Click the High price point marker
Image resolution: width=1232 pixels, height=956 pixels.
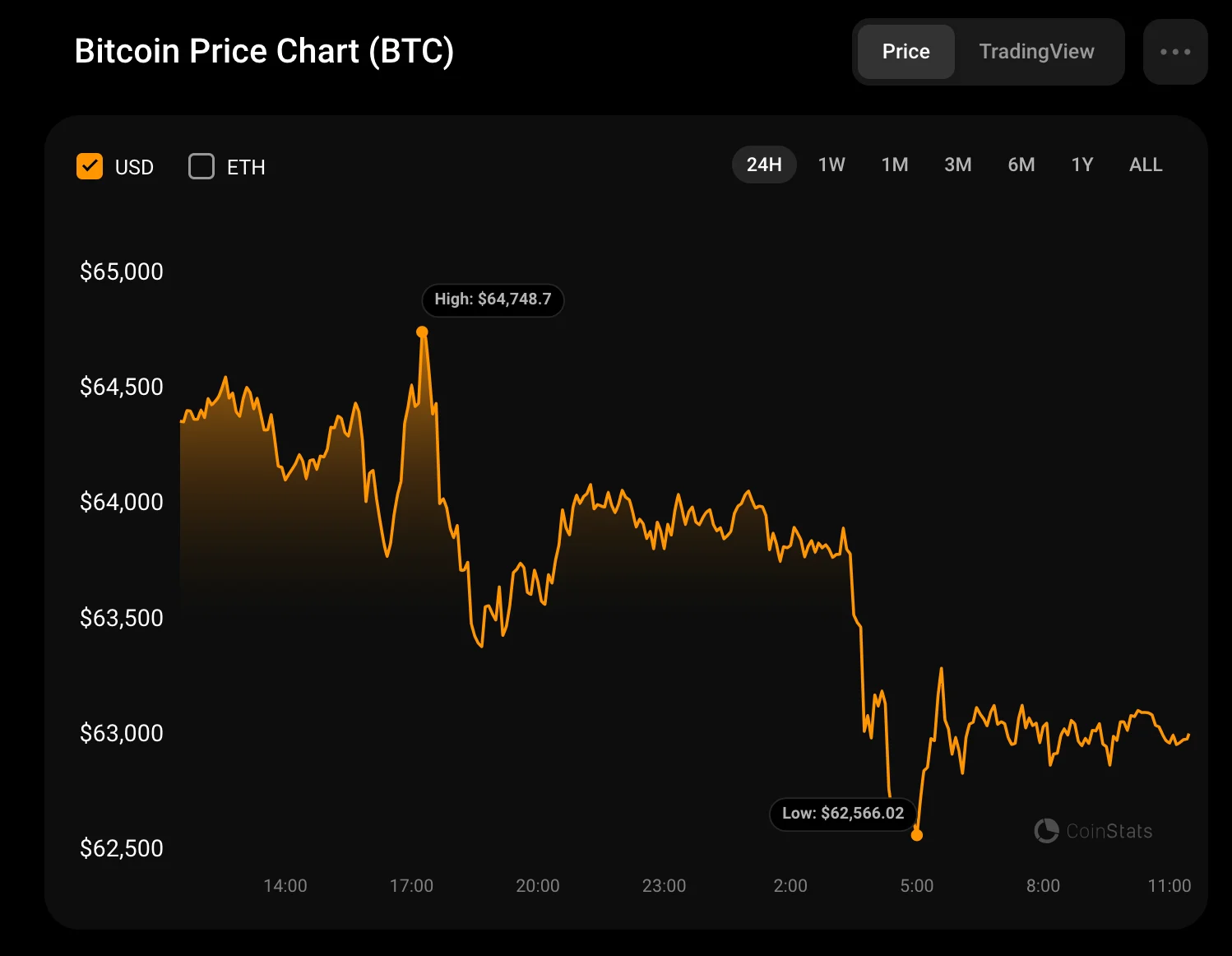point(422,332)
